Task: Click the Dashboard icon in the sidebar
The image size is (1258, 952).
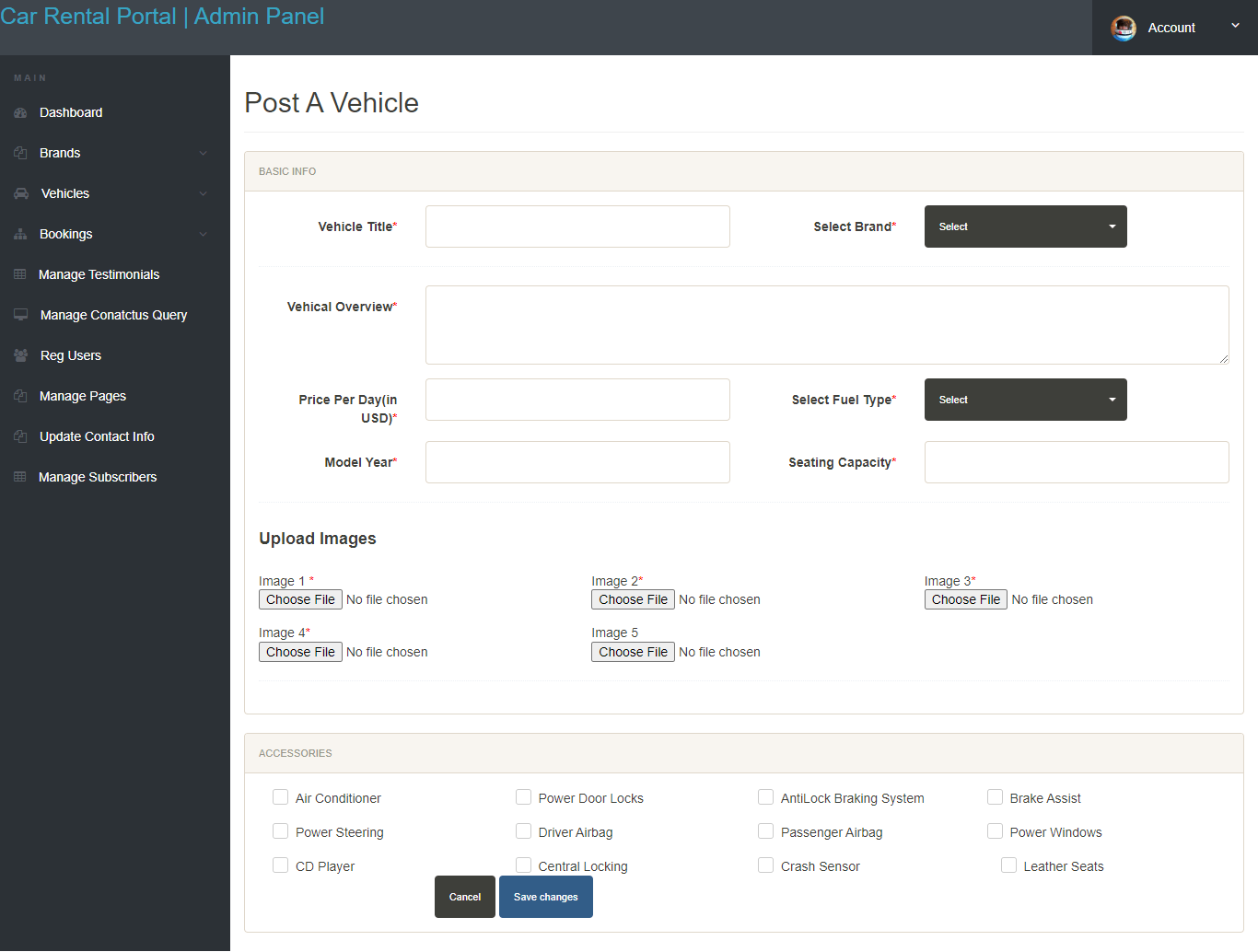Action: [20, 112]
